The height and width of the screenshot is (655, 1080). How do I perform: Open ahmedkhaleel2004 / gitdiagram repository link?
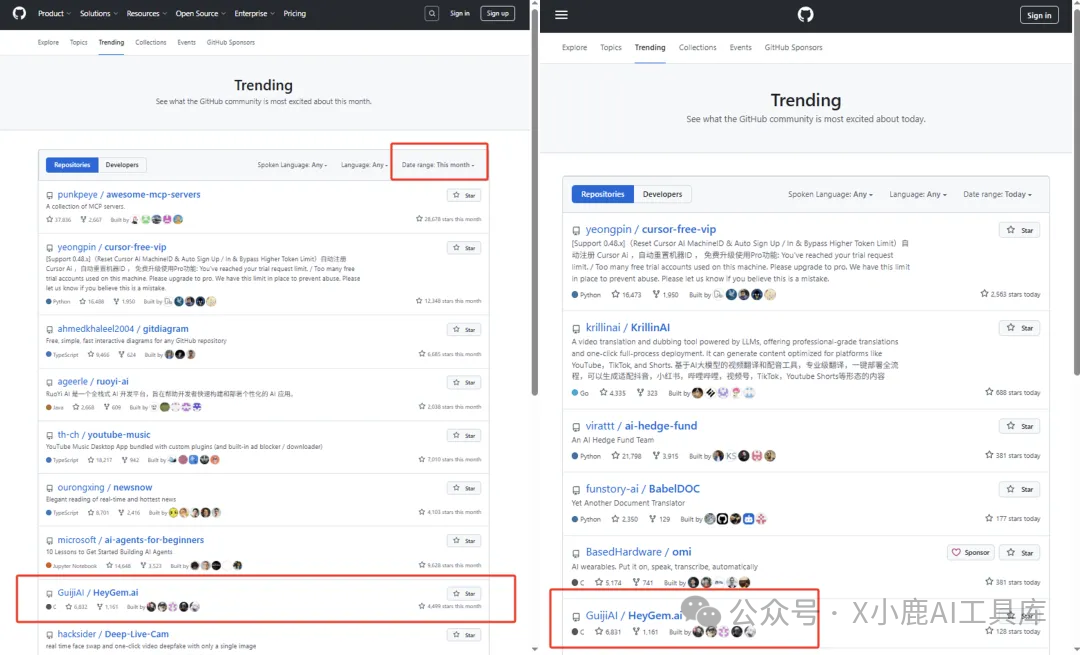tap(123, 329)
